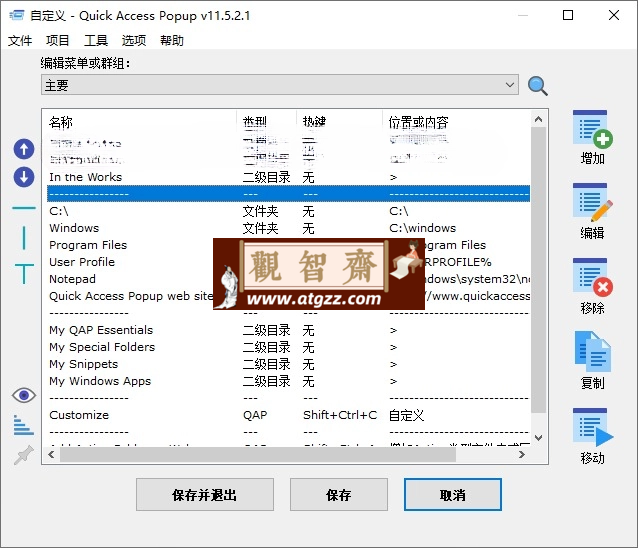Select the Quick Access Popup web site row
The image size is (638, 548).
[288, 296]
